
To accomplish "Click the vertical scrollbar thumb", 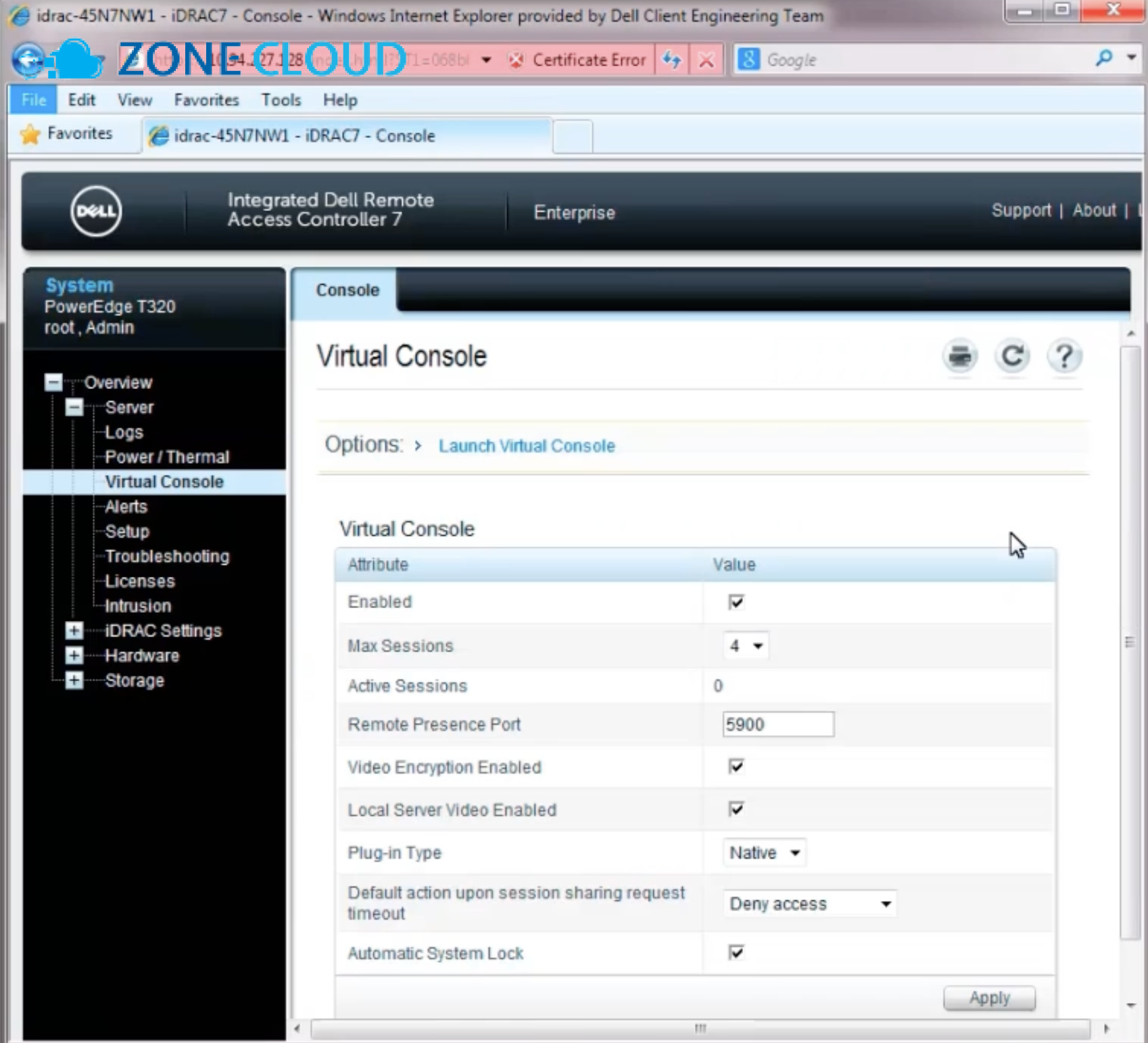I will (x=1129, y=643).
